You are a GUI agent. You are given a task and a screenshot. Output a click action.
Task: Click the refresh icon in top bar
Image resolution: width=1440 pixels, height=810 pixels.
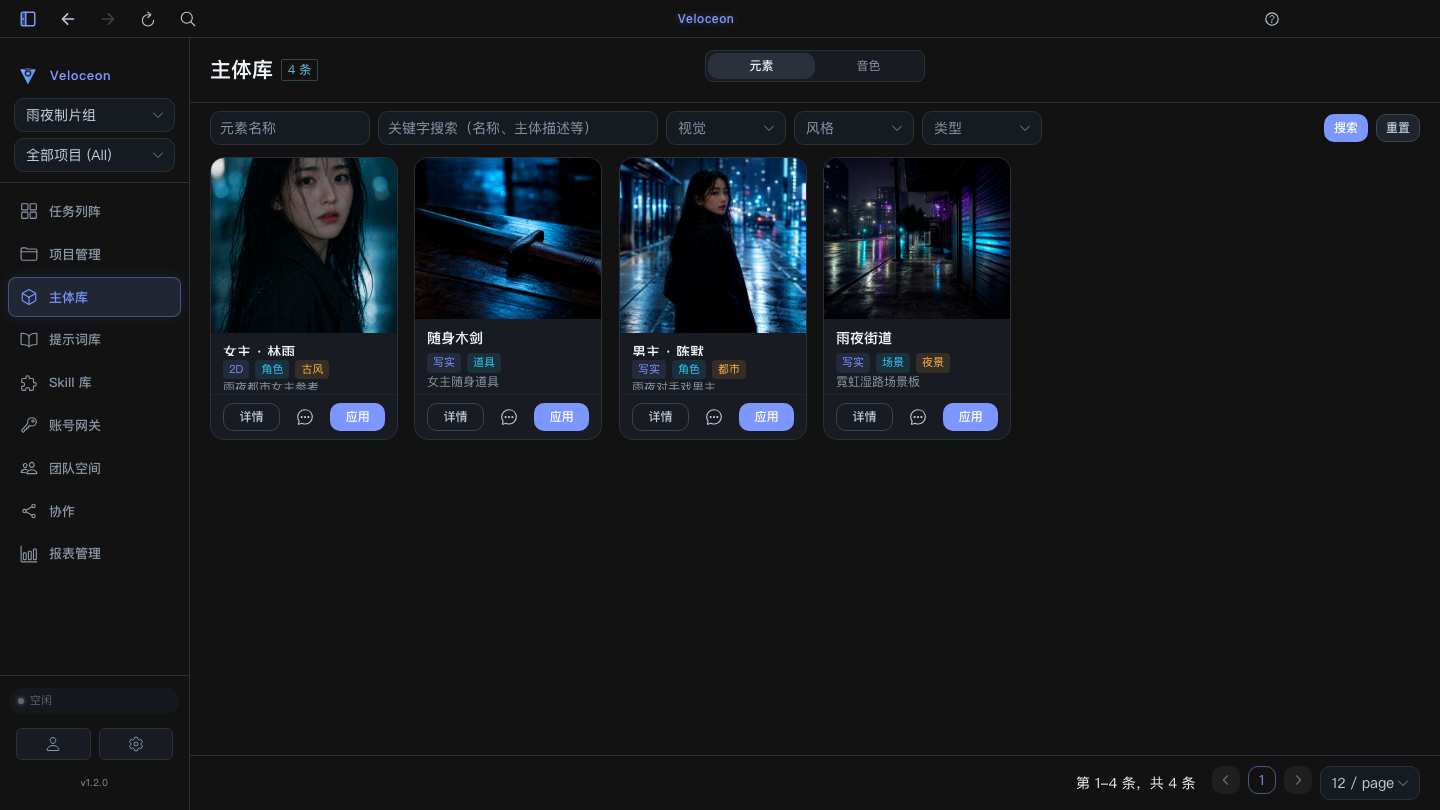(148, 19)
